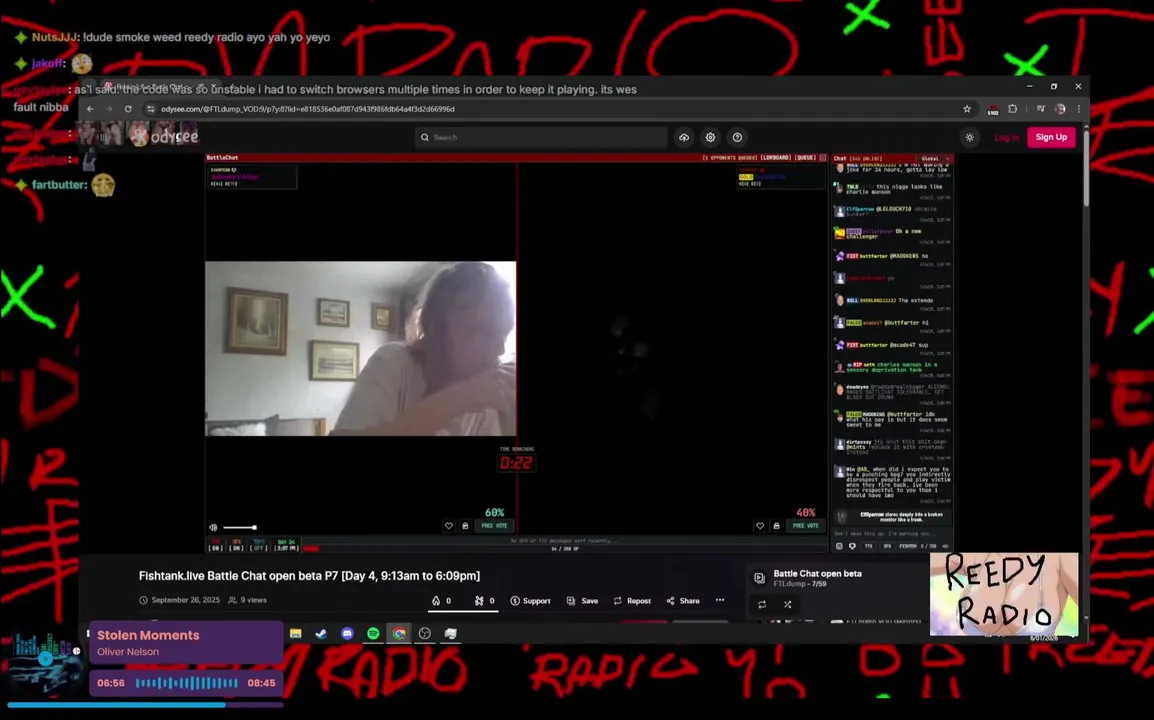Open the browser profile avatar
Screen dimensions: 1154x720
(1060, 109)
